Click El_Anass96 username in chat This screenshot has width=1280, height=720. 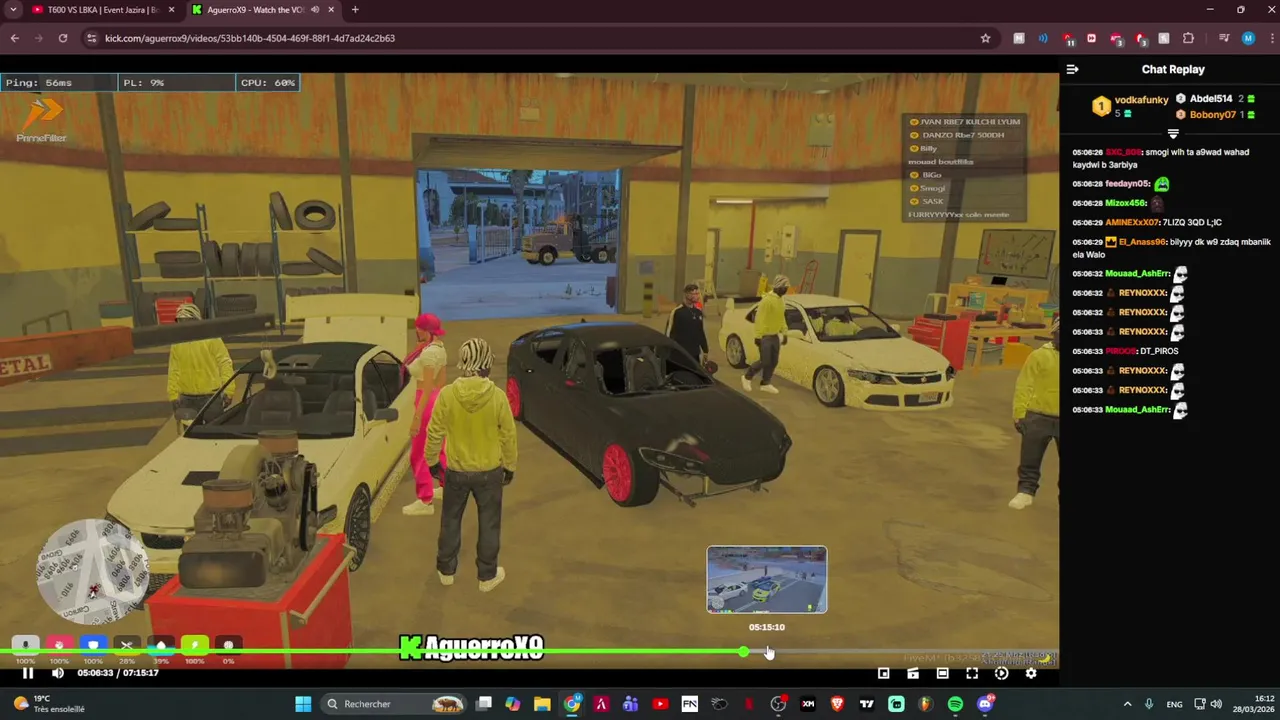click(x=1142, y=242)
